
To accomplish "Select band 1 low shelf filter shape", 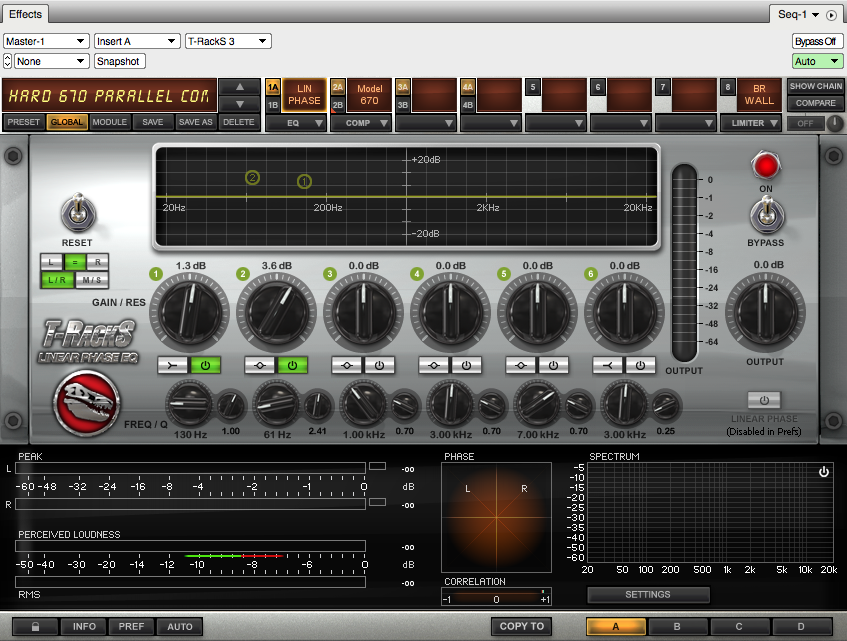I will 172,366.
